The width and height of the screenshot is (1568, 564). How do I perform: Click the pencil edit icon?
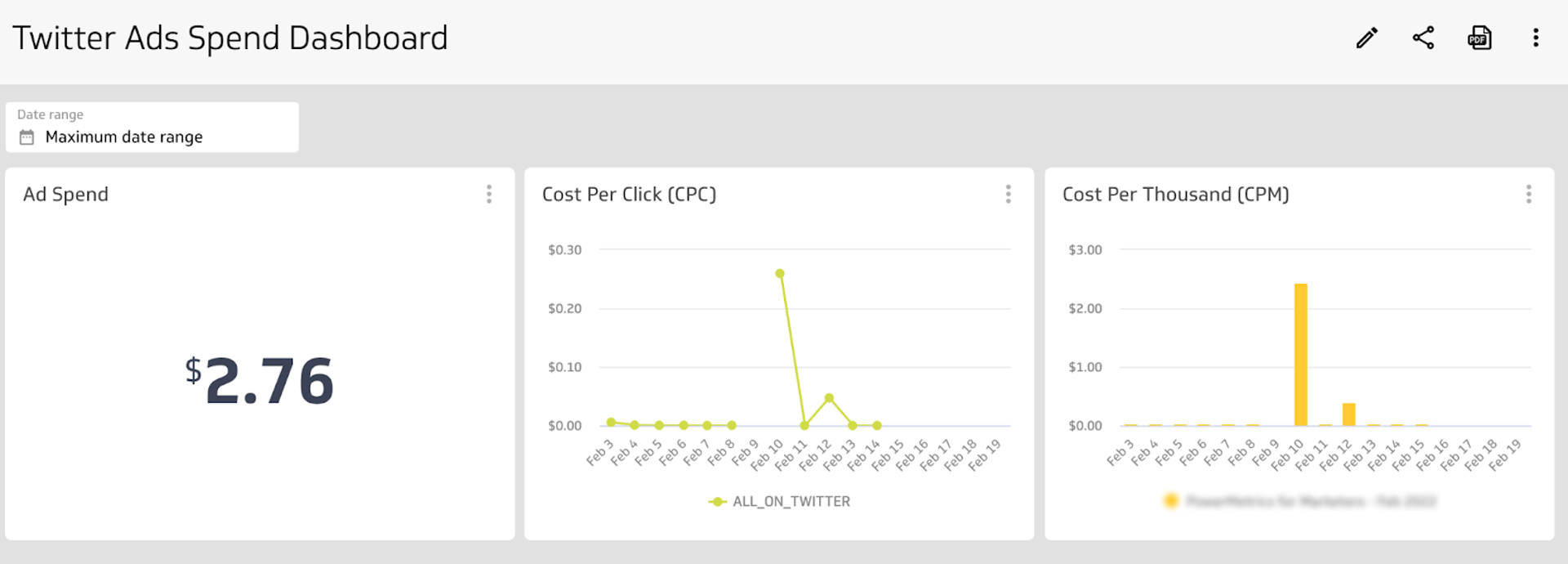[1366, 38]
